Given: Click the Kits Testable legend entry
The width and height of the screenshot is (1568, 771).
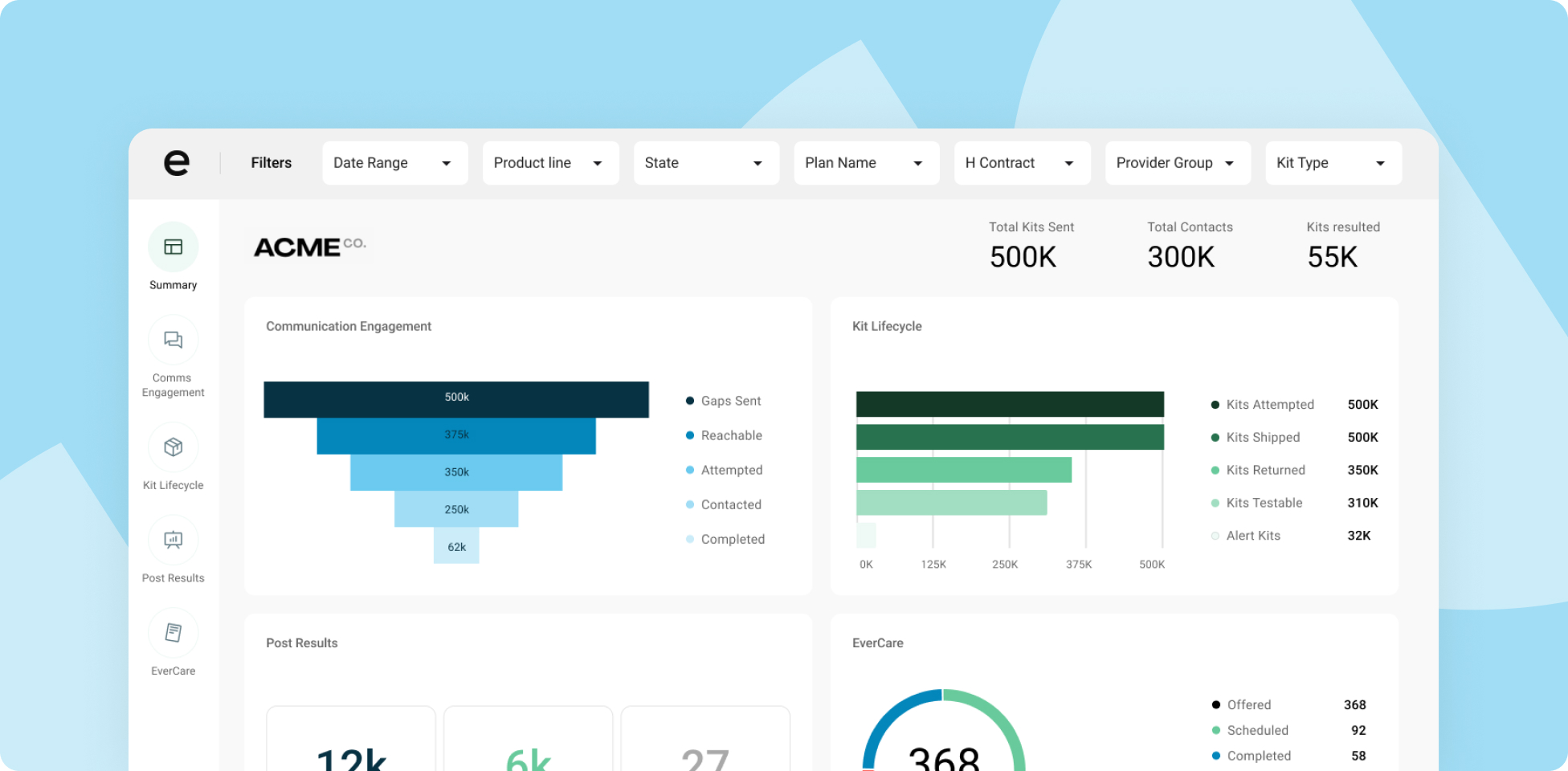Looking at the screenshot, I should click(1257, 503).
